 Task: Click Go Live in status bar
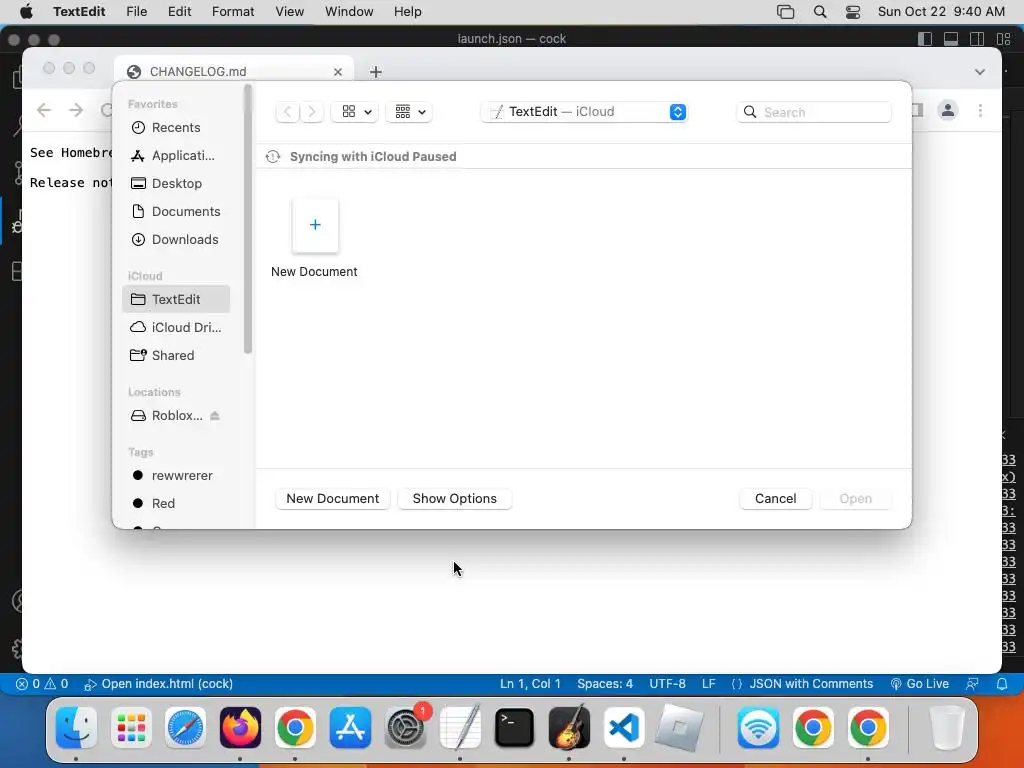[920, 684]
